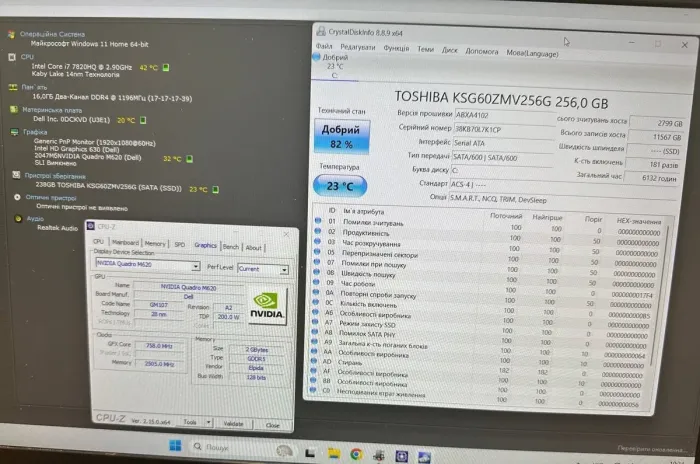
Task: Click the Validate button in CPU-Z
Action: click(x=233, y=423)
